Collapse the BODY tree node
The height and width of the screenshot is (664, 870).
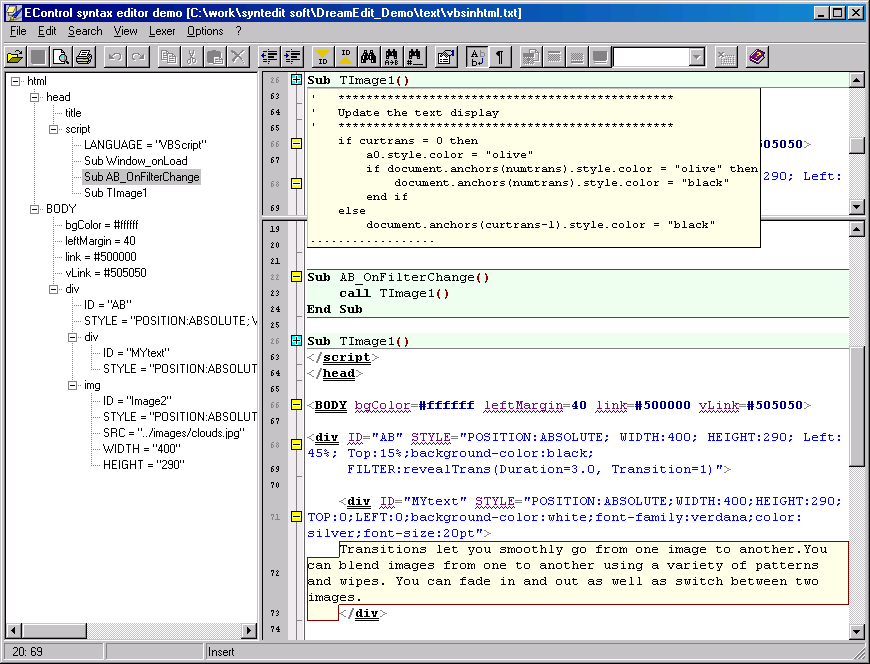click(34, 209)
